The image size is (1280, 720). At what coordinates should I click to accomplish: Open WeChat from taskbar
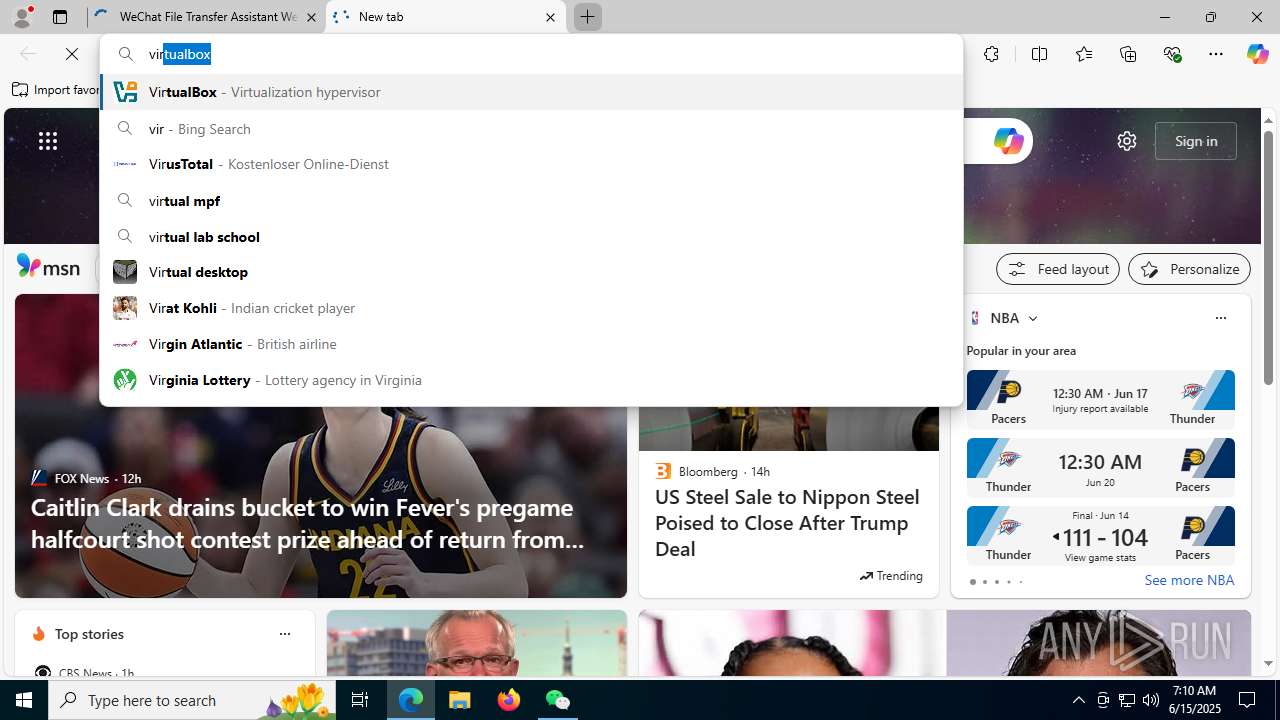point(557,700)
